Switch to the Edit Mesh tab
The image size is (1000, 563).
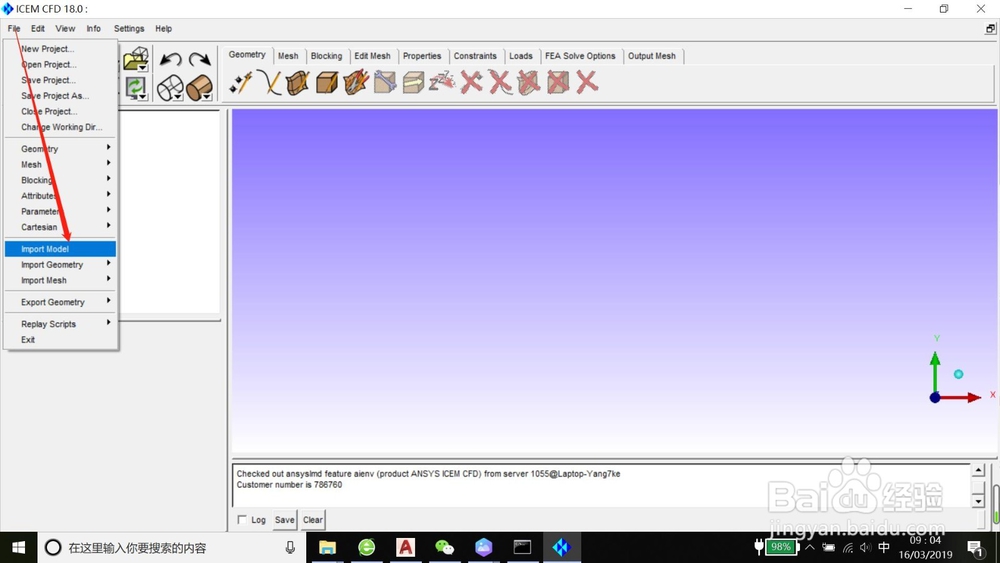(x=372, y=56)
